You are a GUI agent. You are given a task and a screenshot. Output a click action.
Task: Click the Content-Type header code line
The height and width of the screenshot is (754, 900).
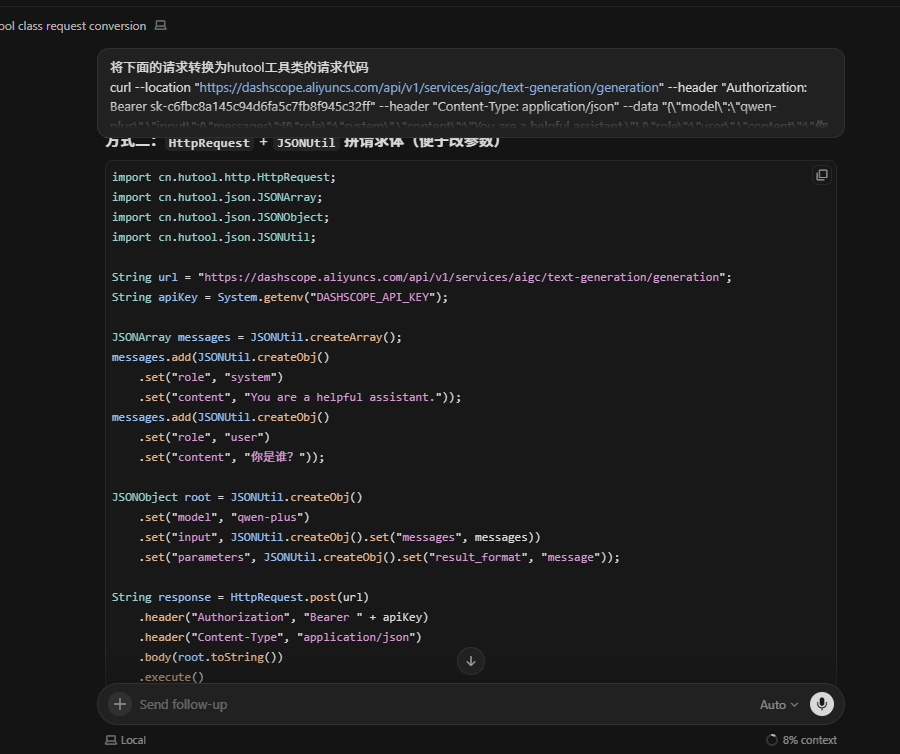[x=280, y=638]
